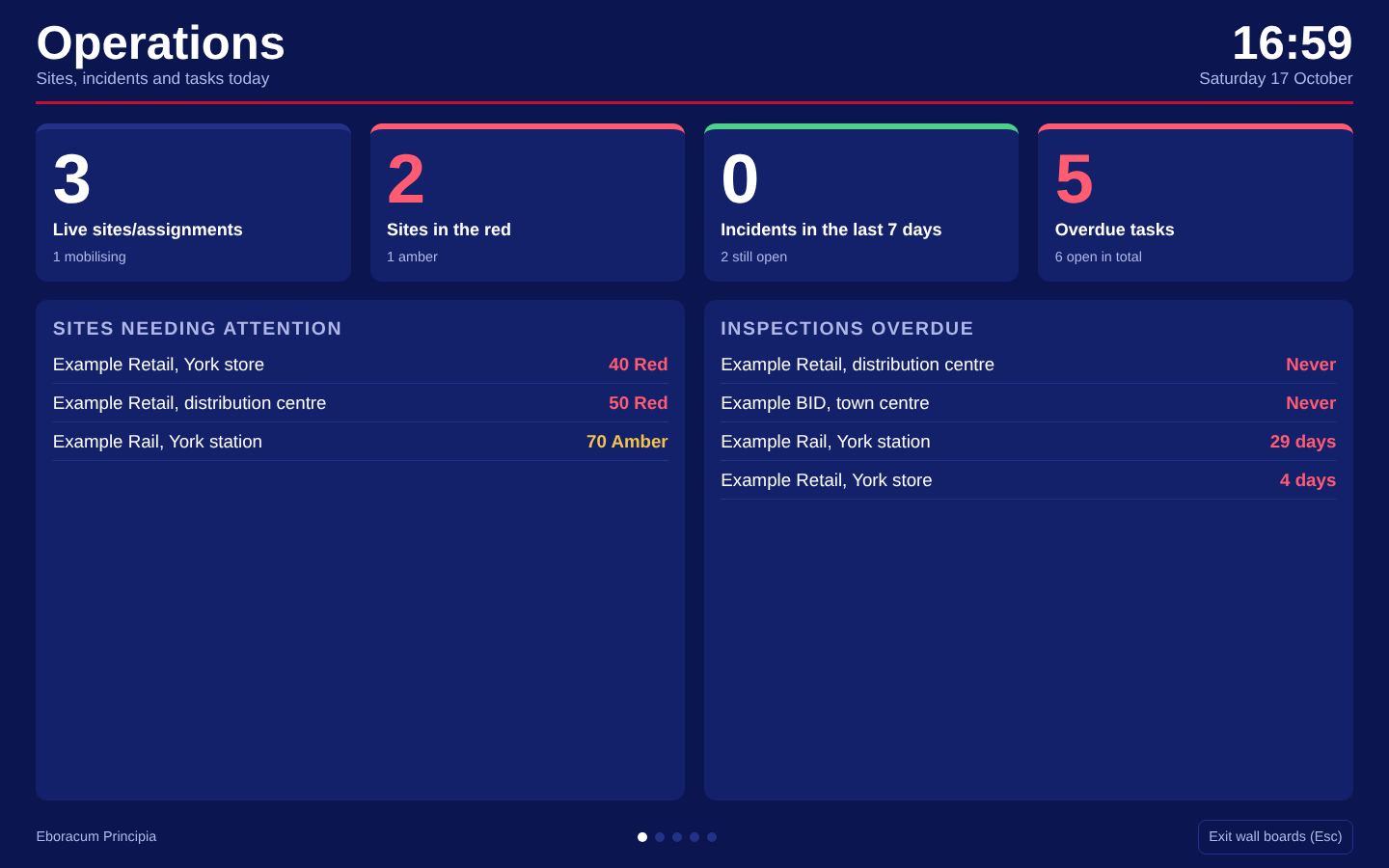The image size is (1389, 868).
Task: Click the Exit wall boards (Esc) button
Action: point(1275,837)
